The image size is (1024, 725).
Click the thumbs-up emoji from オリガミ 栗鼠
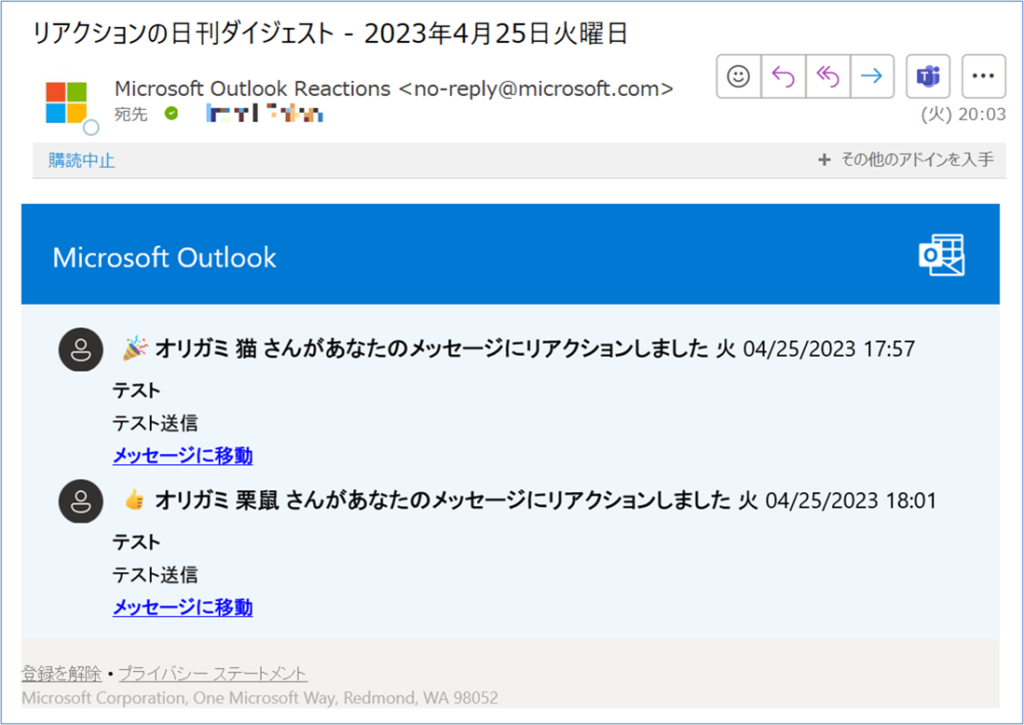(134, 500)
